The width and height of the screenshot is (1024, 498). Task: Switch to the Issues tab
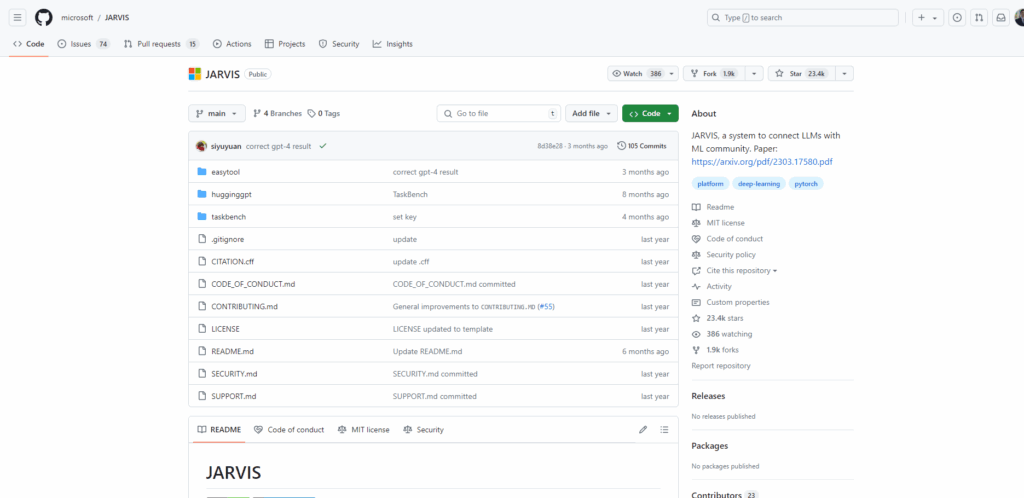point(84,44)
